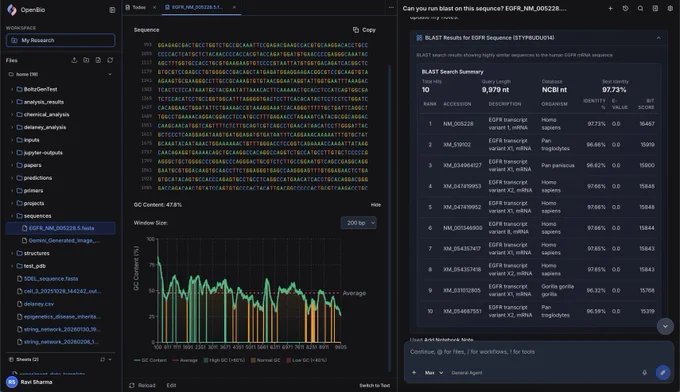Collapse the sidebar using the OpenBio header icon
The width and height of the screenshot is (680, 392).
(112, 10)
